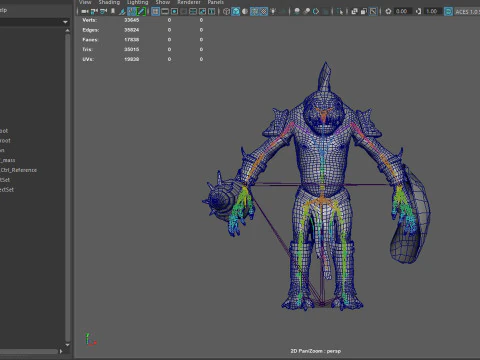Click the outliner scroll down arrow
480x360 pixels.
coord(68,345)
